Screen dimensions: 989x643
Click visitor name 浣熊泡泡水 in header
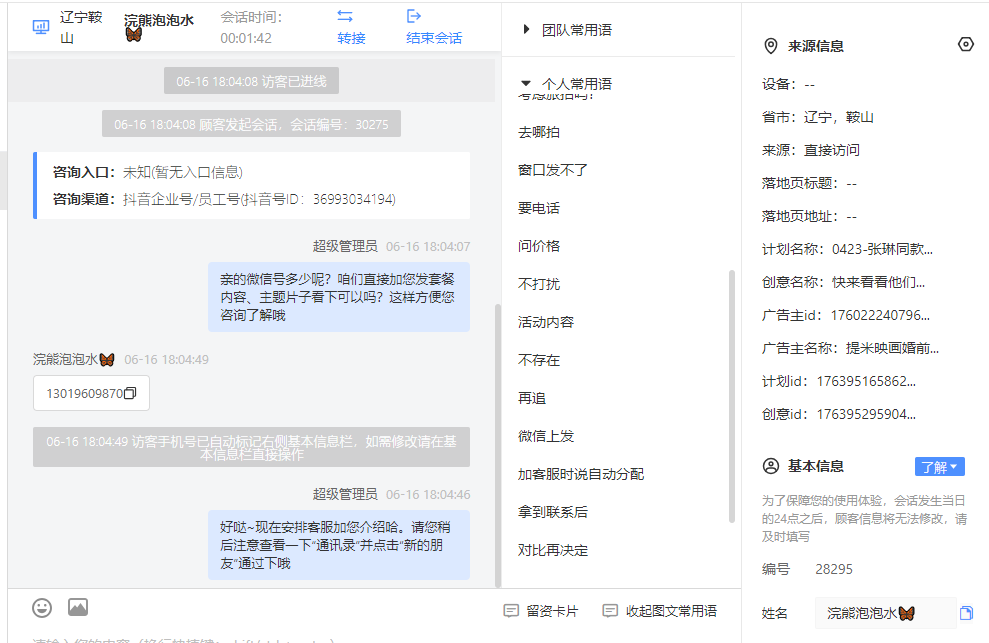point(159,21)
